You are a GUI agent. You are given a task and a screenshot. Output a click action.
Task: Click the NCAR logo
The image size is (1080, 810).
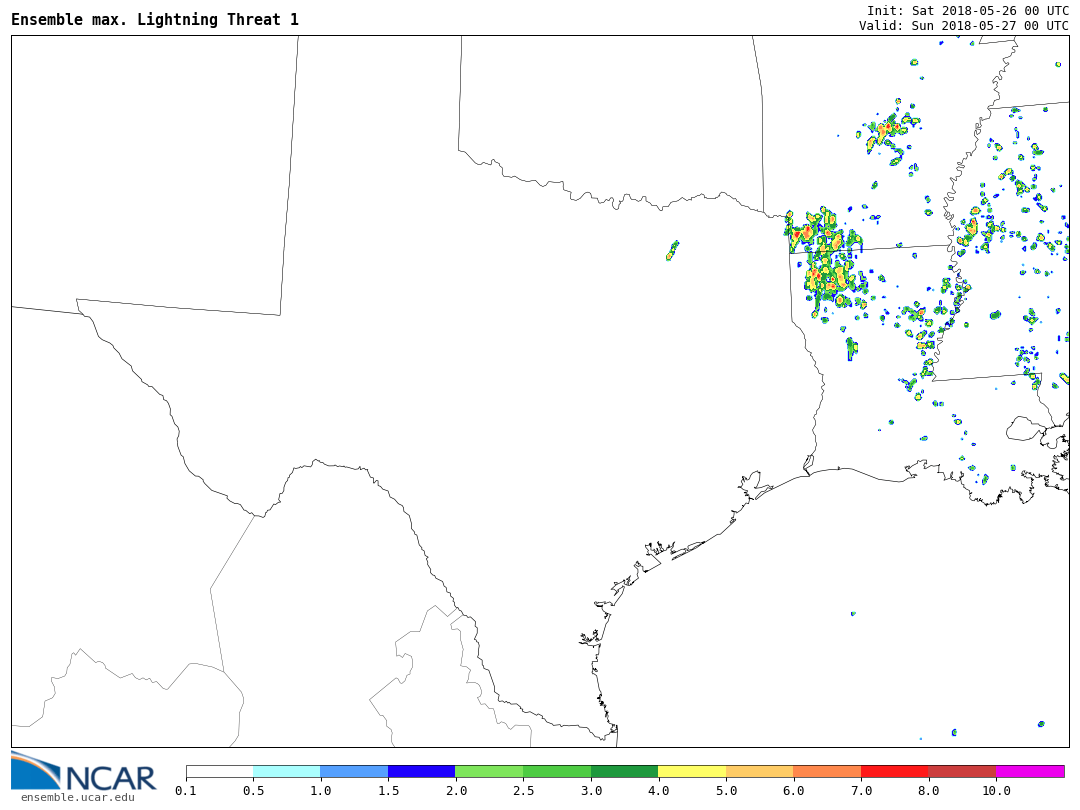pos(84,771)
